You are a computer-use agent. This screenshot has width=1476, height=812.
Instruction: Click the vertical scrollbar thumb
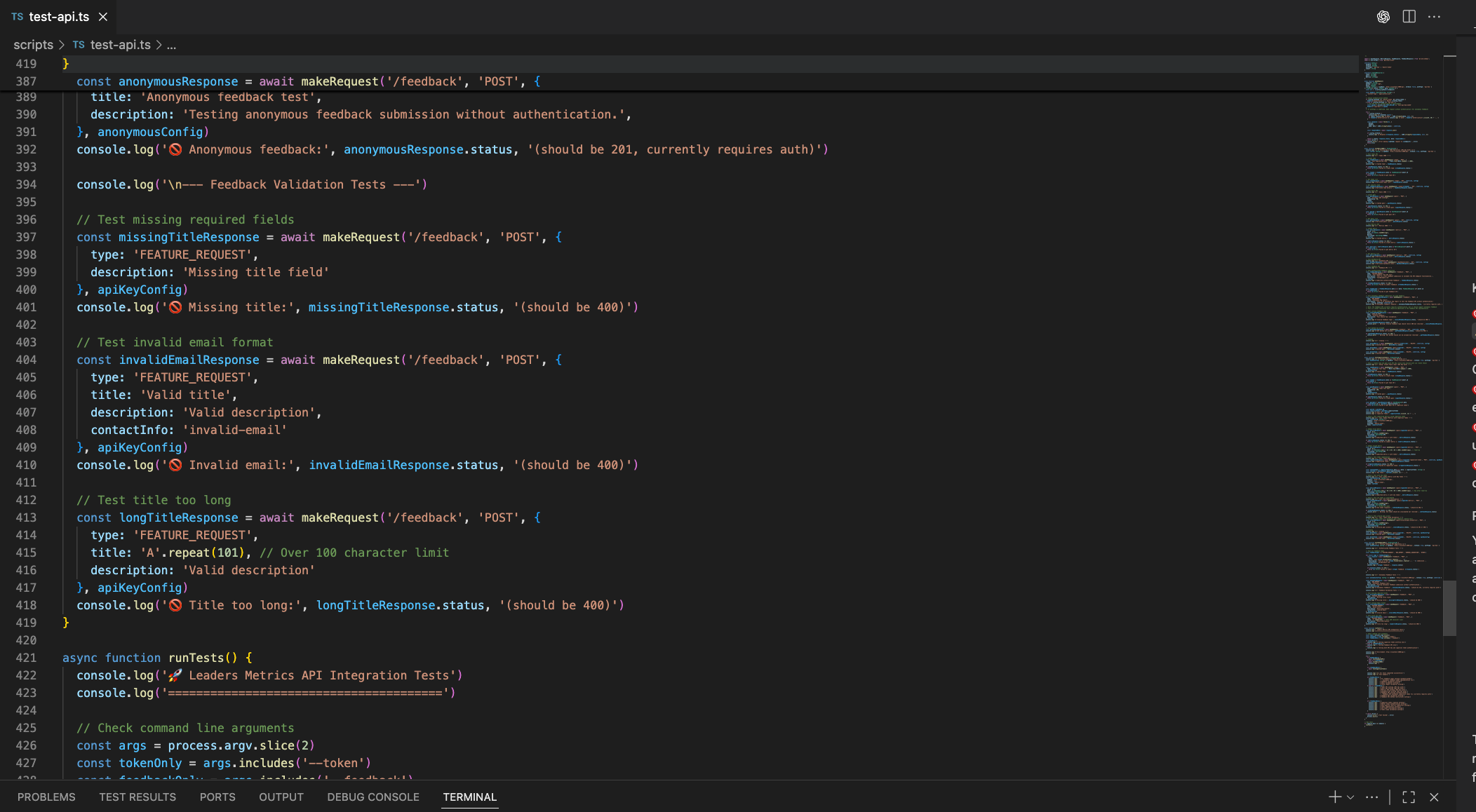click(1449, 607)
